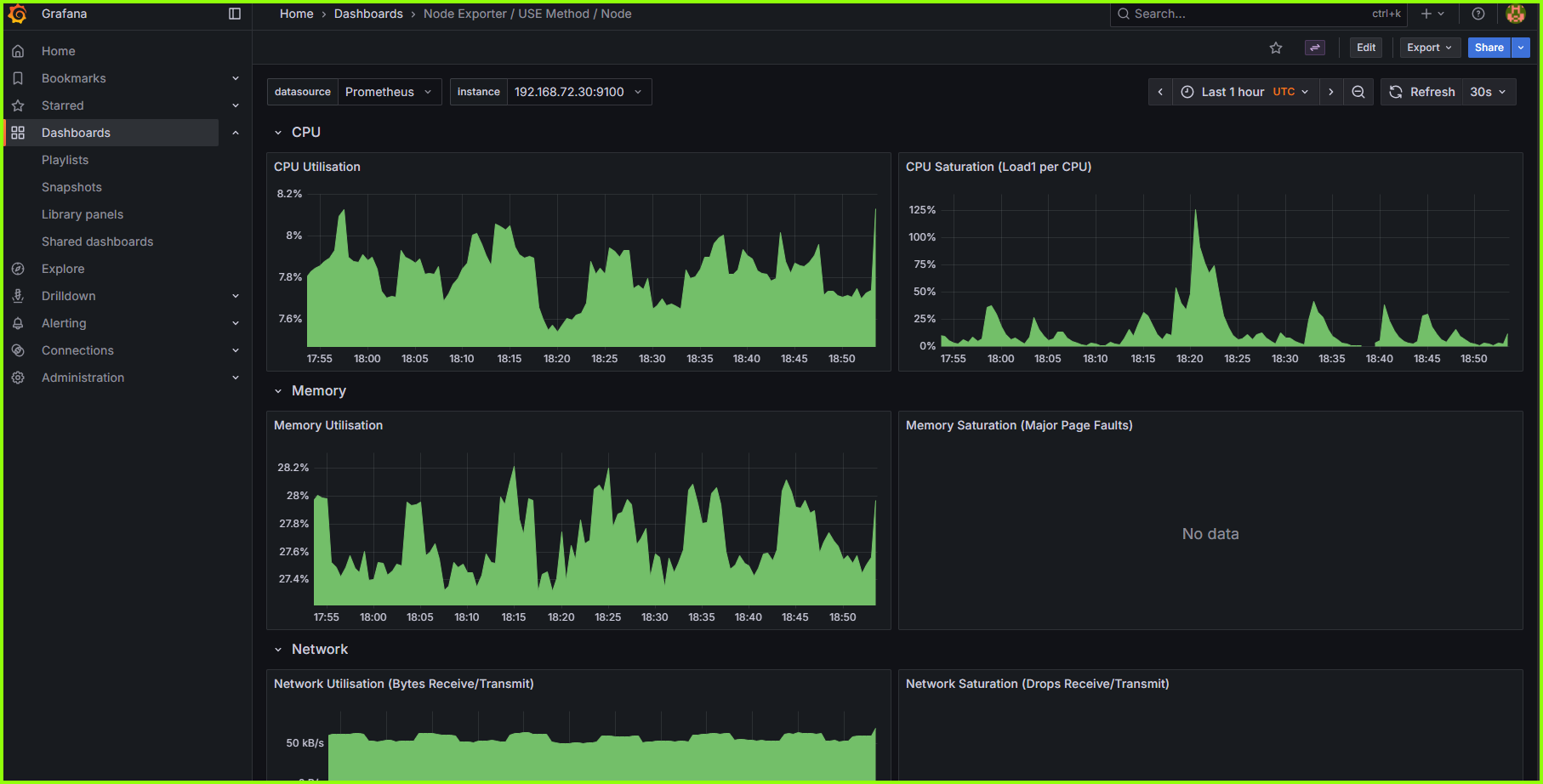Screen dimensions: 1543x784
Task: Toggle the sidebar collapse control next to Grafana
Action: [x=235, y=14]
